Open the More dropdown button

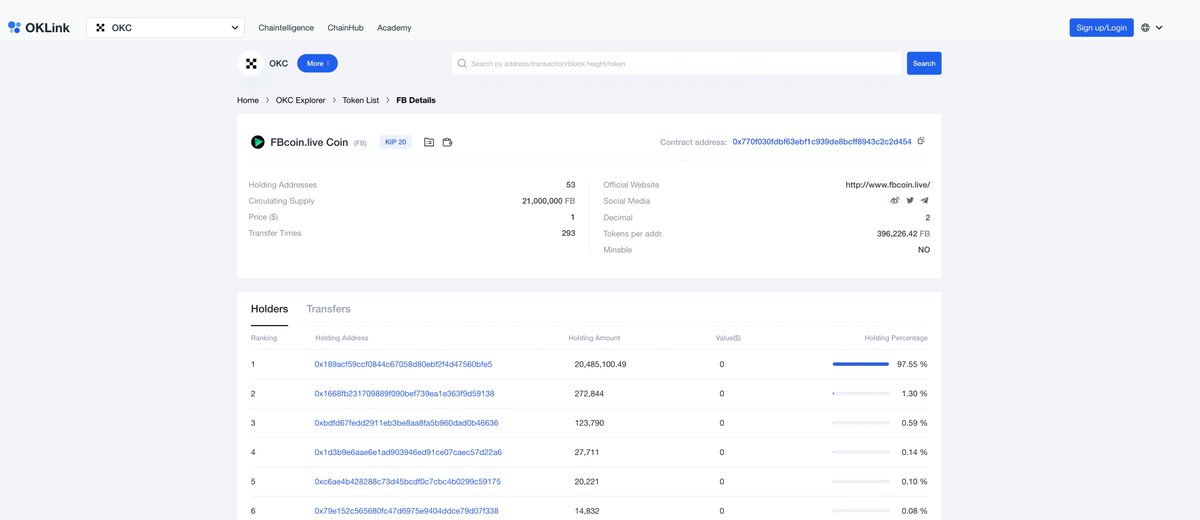pos(317,63)
